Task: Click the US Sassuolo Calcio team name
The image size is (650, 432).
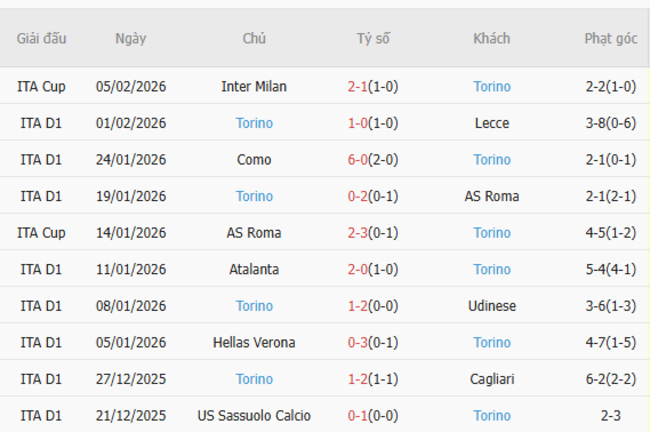Action: [x=254, y=416]
